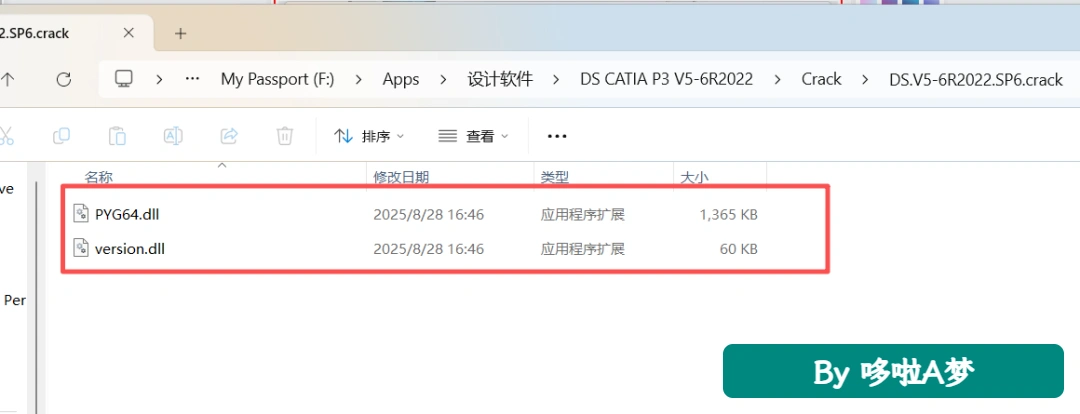Screen dimensions: 1080x414
Task: Click the Refresh icon in the address bar
Action: coord(63,79)
